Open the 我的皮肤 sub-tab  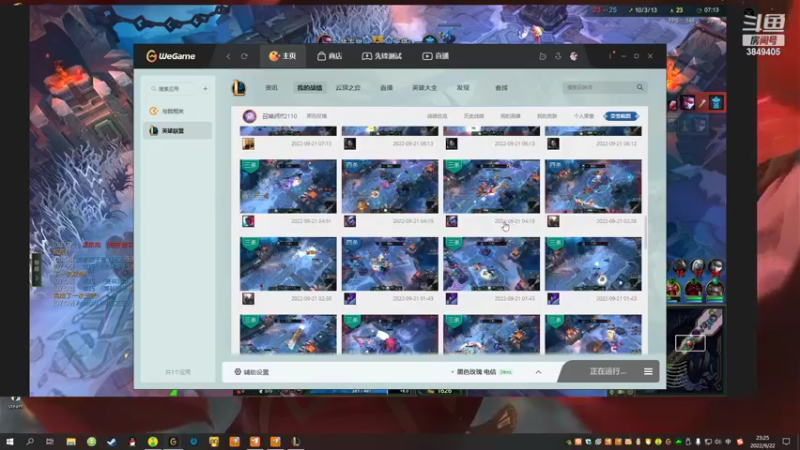tap(547, 116)
